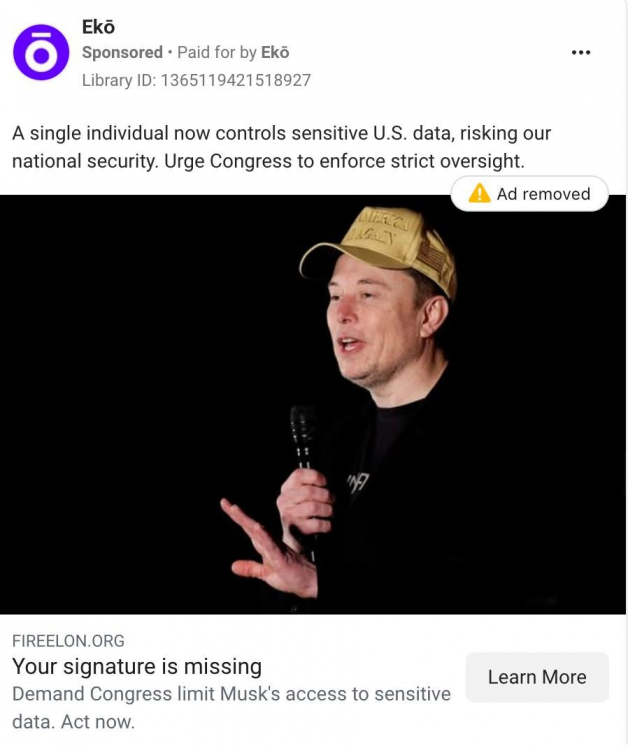Click the purple Ekō profile logo
Image resolution: width=628 pixels, height=750 pixels.
[41, 52]
